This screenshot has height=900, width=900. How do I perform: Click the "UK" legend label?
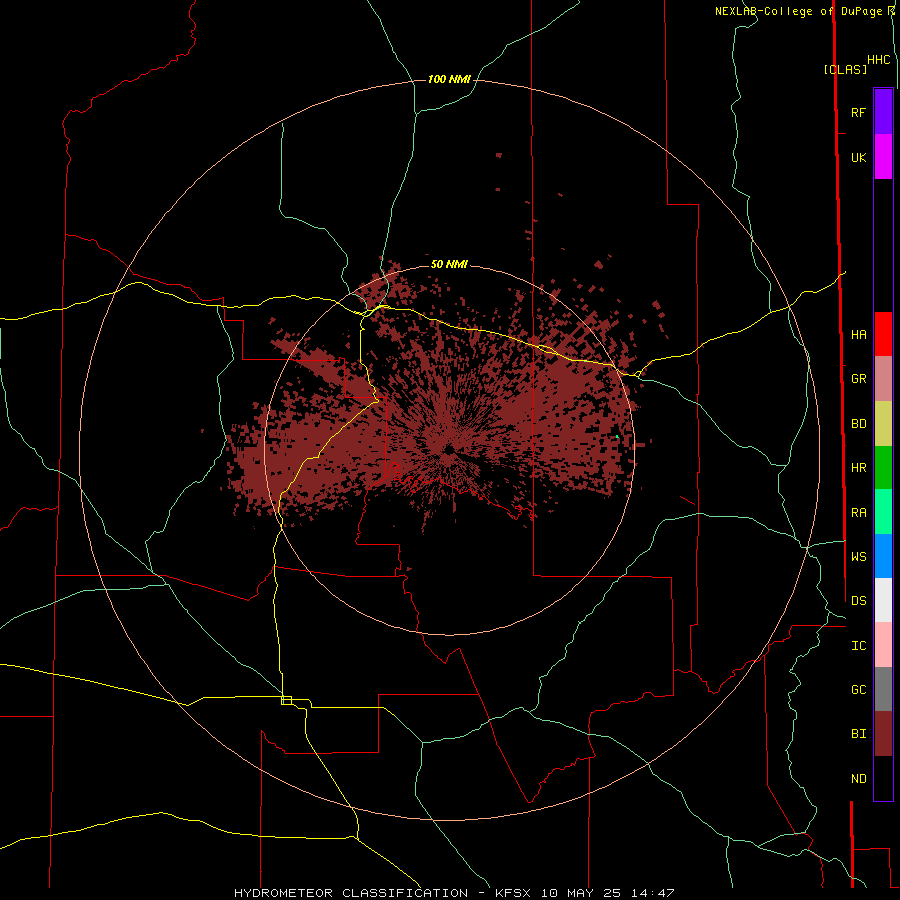pos(858,158)
